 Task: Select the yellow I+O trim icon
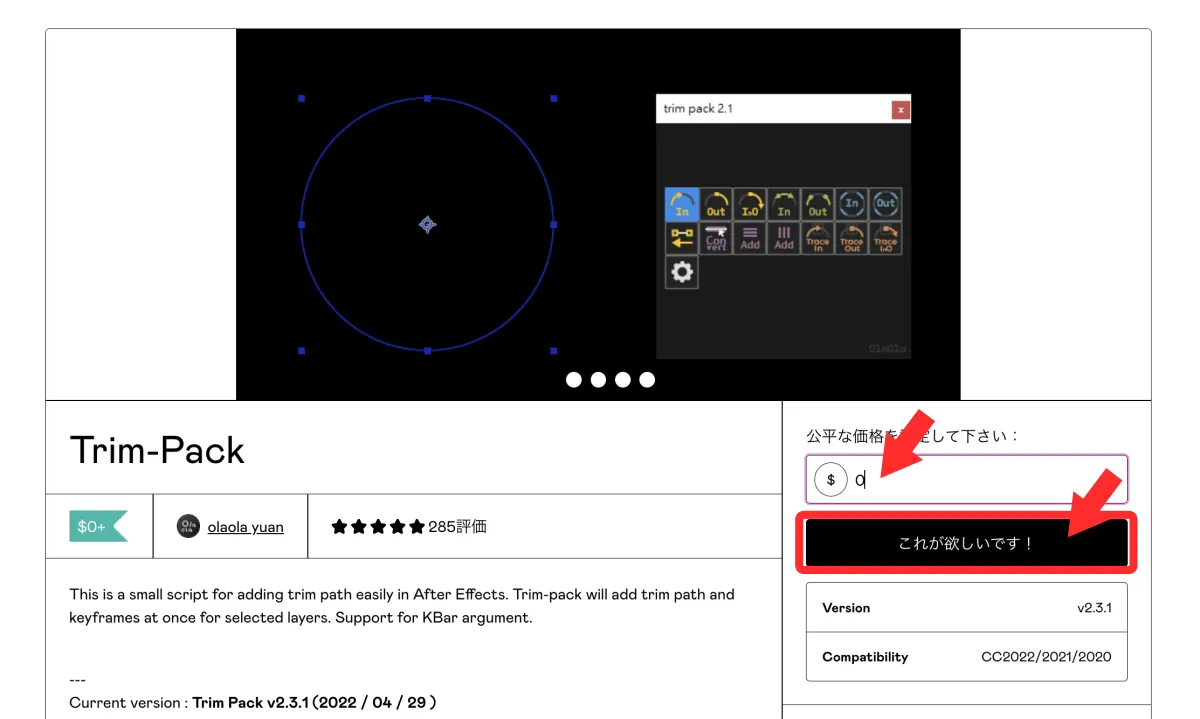click(750, 205)
